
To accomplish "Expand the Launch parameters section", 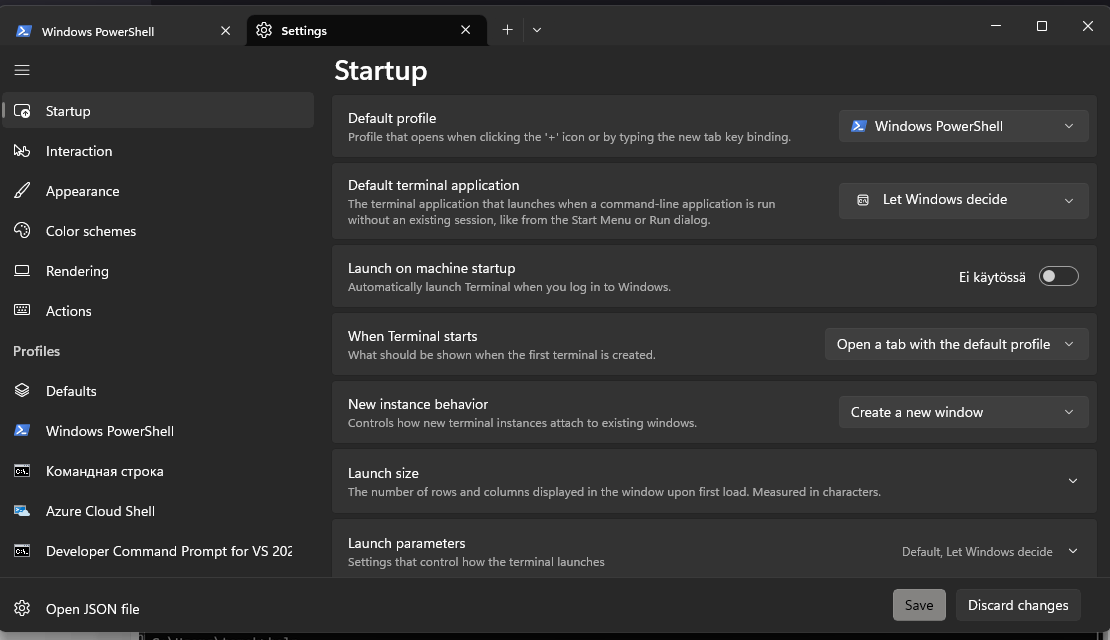I will point(1072,551).
